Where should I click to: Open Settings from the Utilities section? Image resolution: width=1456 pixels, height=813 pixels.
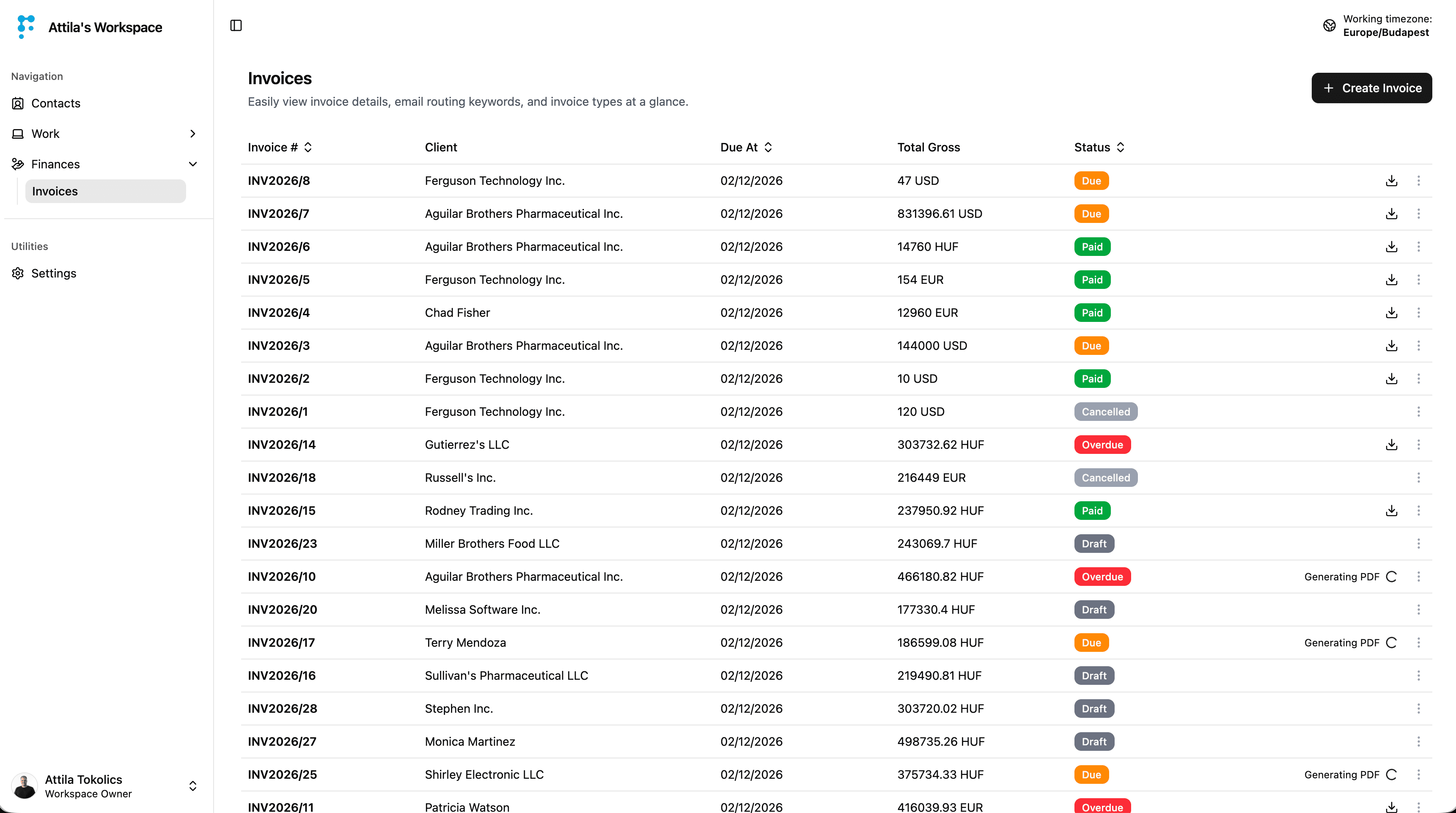tap(54, 273)
